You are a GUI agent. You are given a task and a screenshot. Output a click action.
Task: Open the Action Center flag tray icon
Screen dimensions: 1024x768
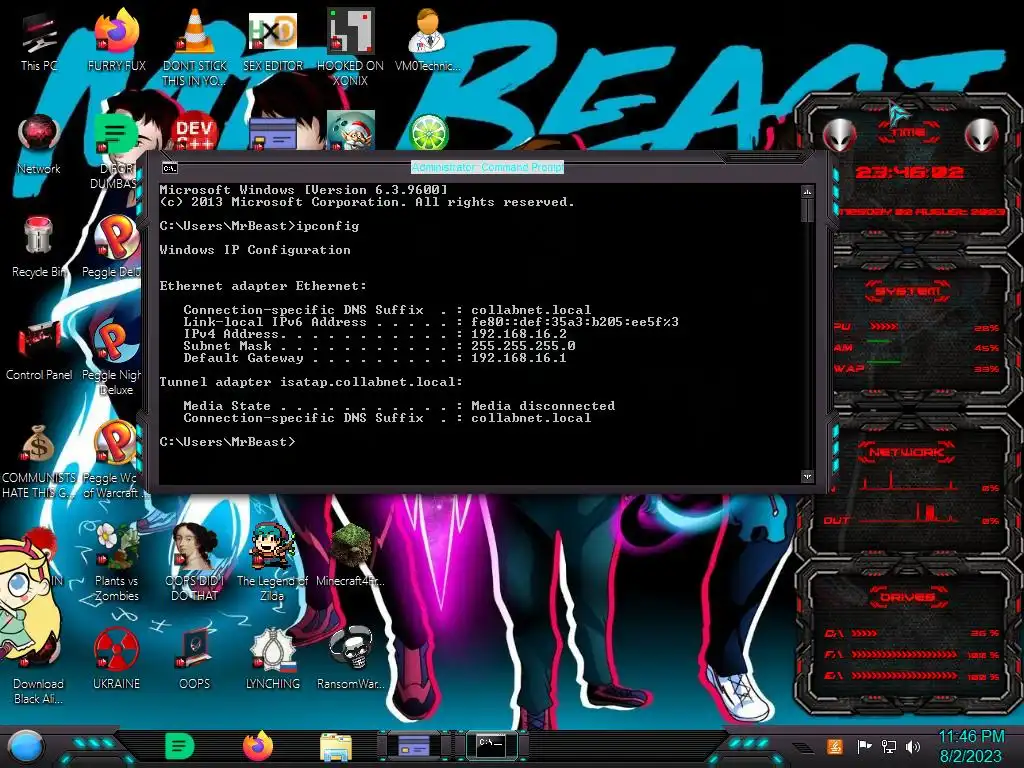(864, 746)
